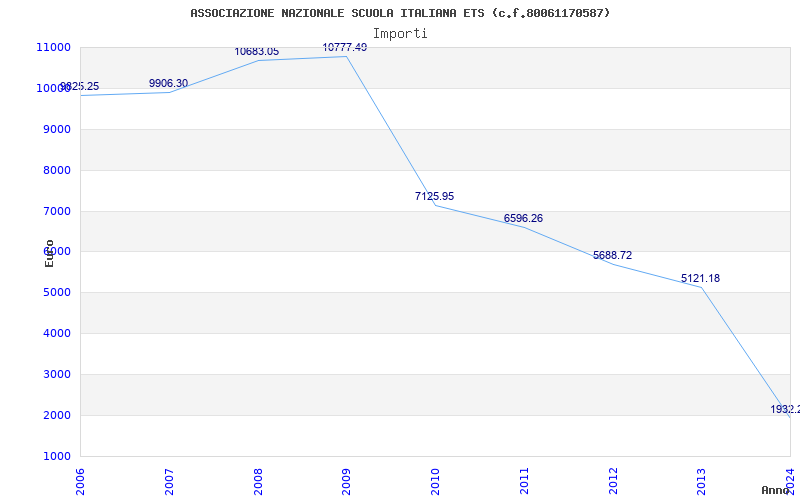This screenshot has width=800, height=500.
Task: Select the data label 5121.18
Action: pyautogui.click(x=701, y=279)
